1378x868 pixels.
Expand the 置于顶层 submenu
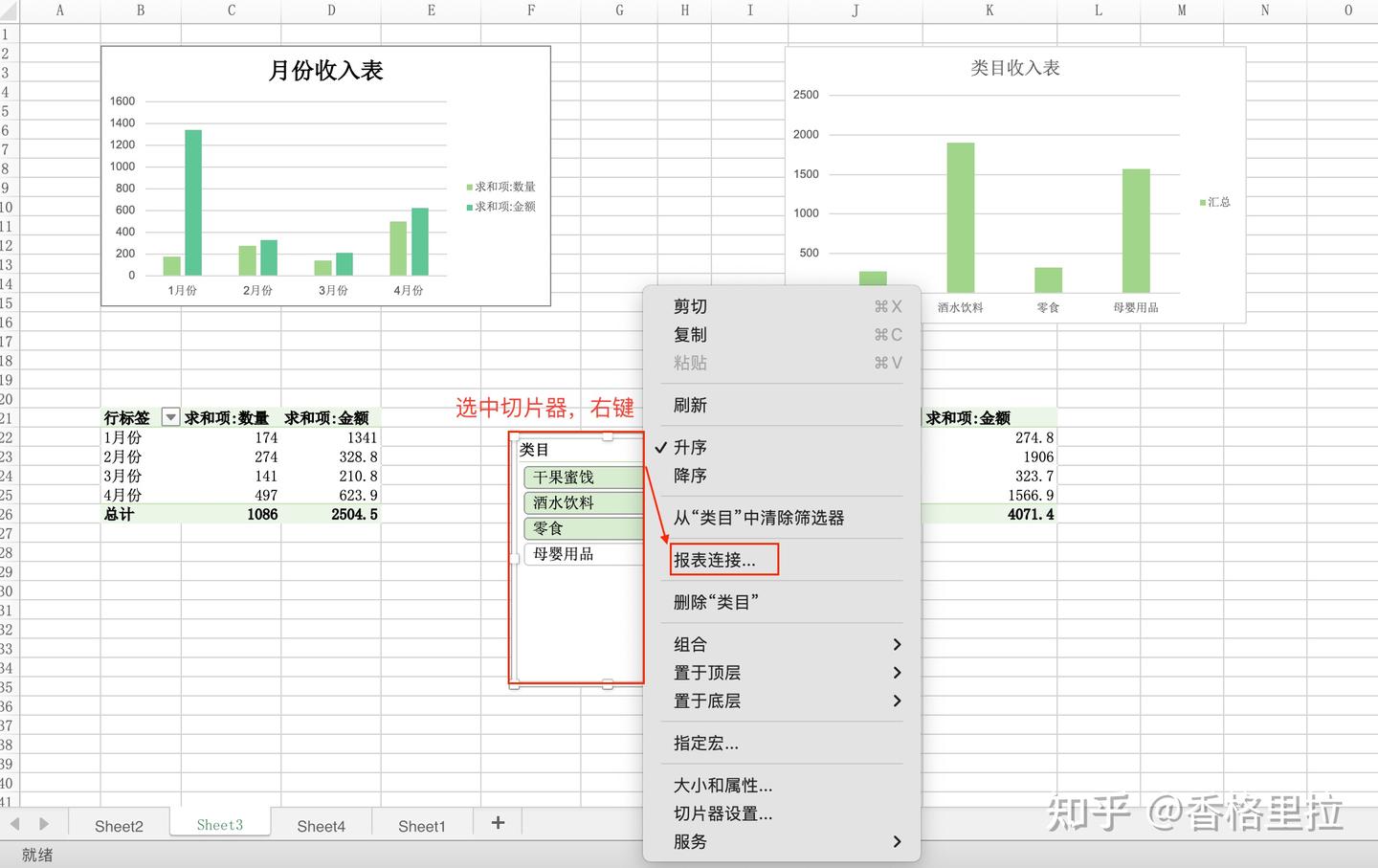coord(781,673)
